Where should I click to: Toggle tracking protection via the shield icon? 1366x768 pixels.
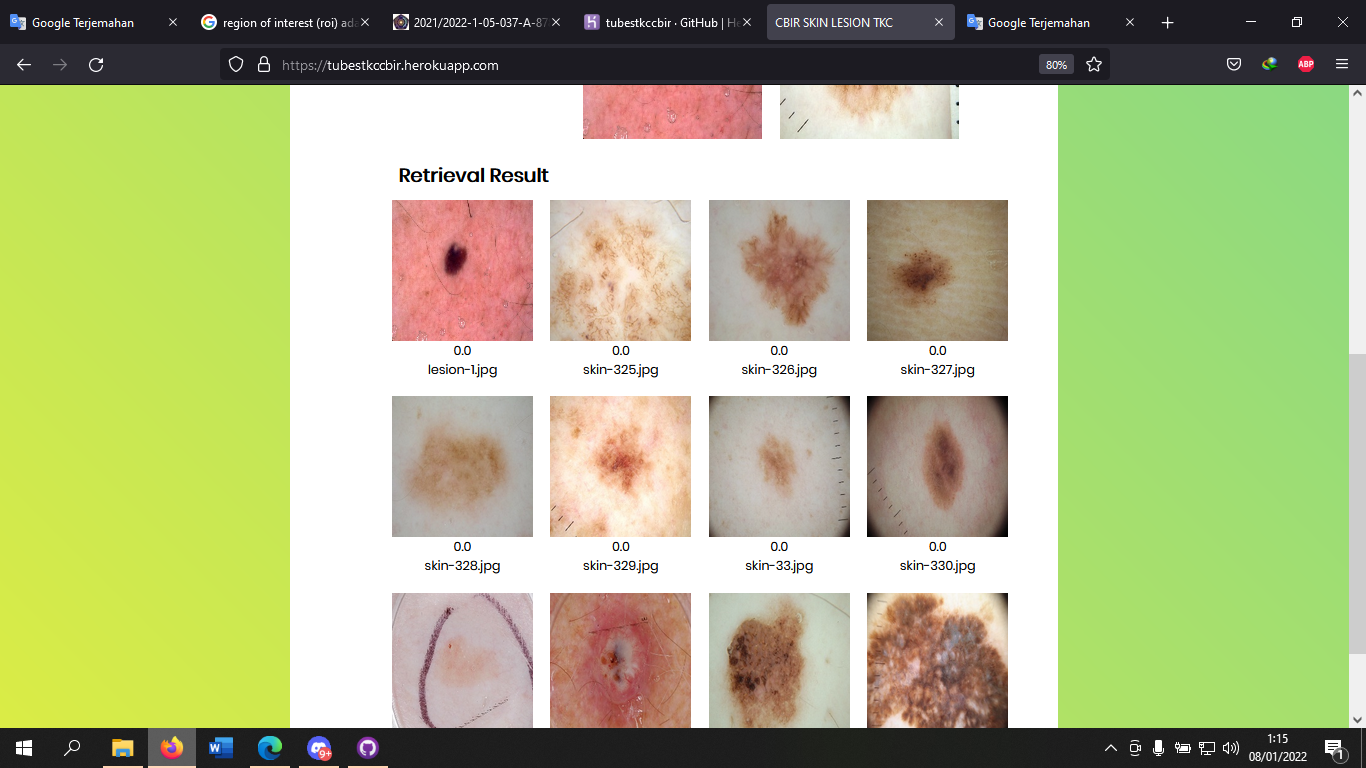(x=235, y=63)
